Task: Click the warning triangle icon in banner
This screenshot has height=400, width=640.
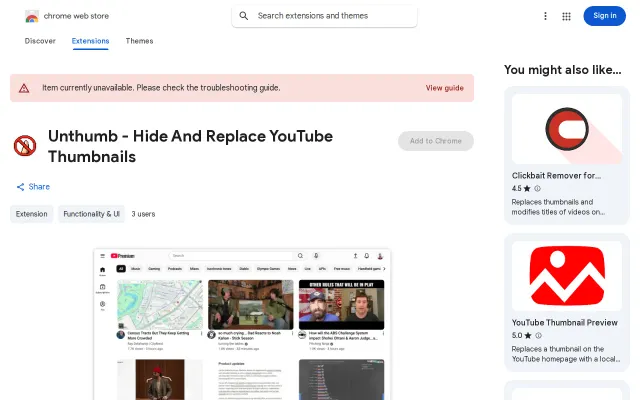Action: coord(24,88)
